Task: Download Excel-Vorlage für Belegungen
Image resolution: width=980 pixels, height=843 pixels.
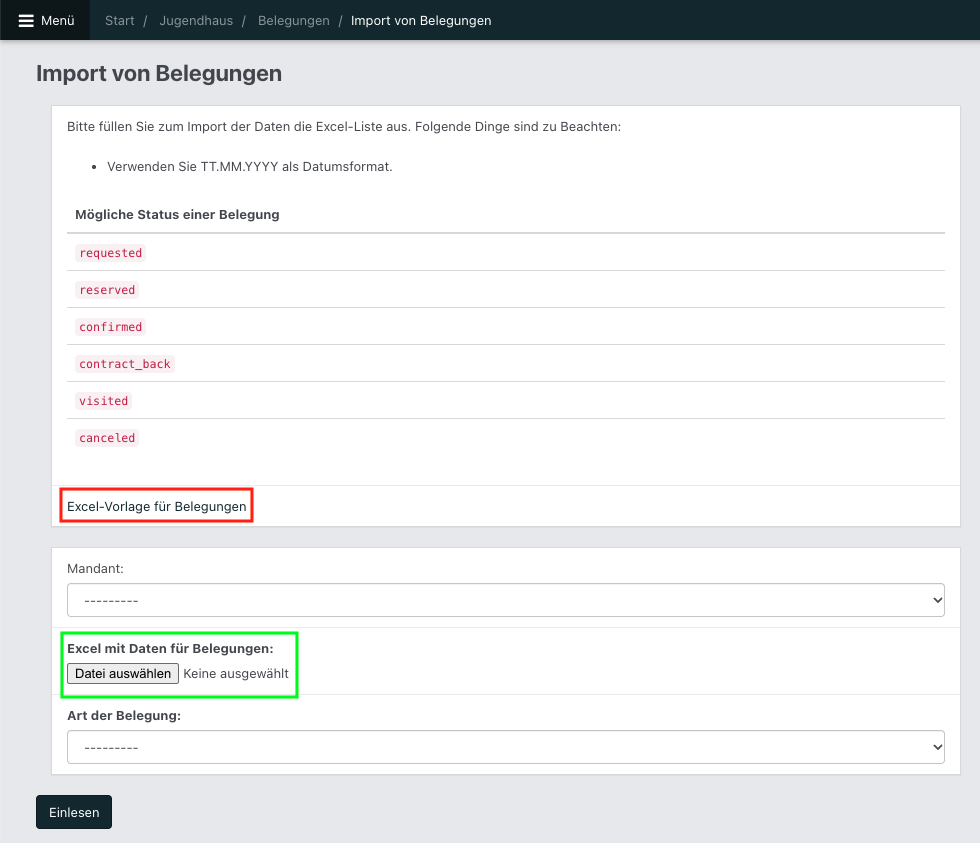Action: pos(156,506)
